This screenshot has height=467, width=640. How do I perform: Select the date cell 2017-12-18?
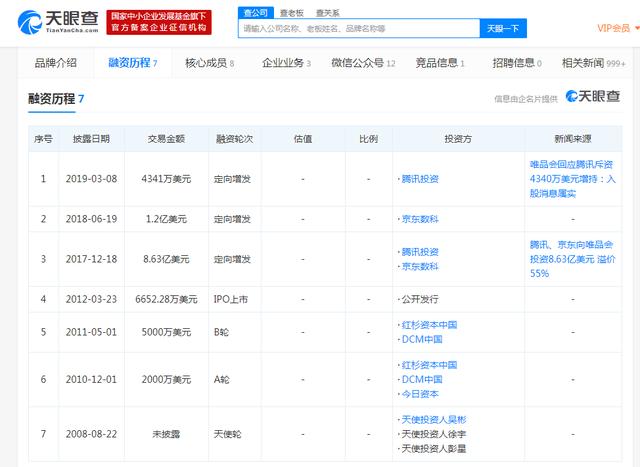(x=91, y=259)
